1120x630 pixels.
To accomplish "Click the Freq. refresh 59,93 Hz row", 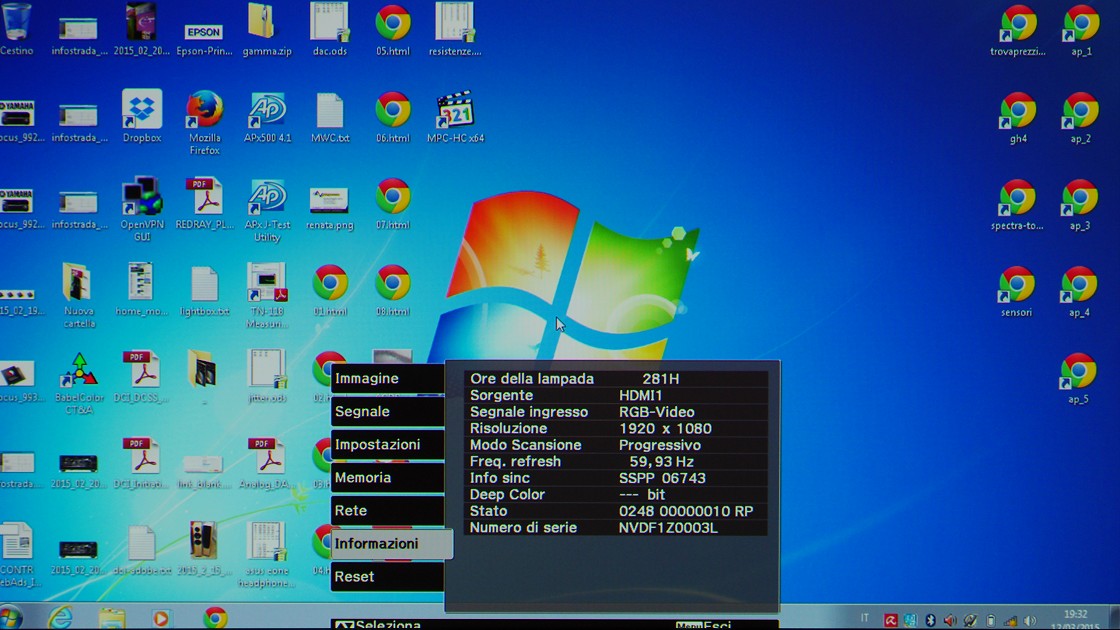I will click(x=616, y=461).
